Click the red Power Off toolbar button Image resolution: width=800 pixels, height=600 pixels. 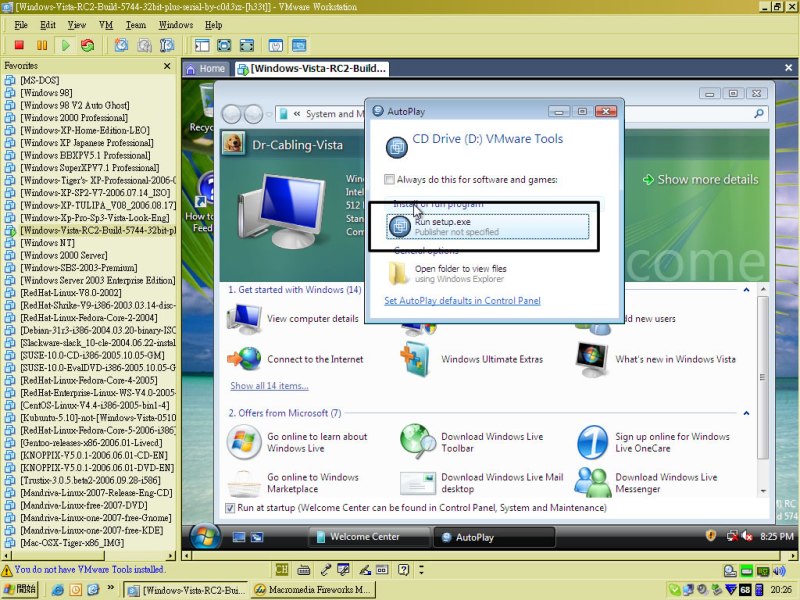click(x=19, y=45)
